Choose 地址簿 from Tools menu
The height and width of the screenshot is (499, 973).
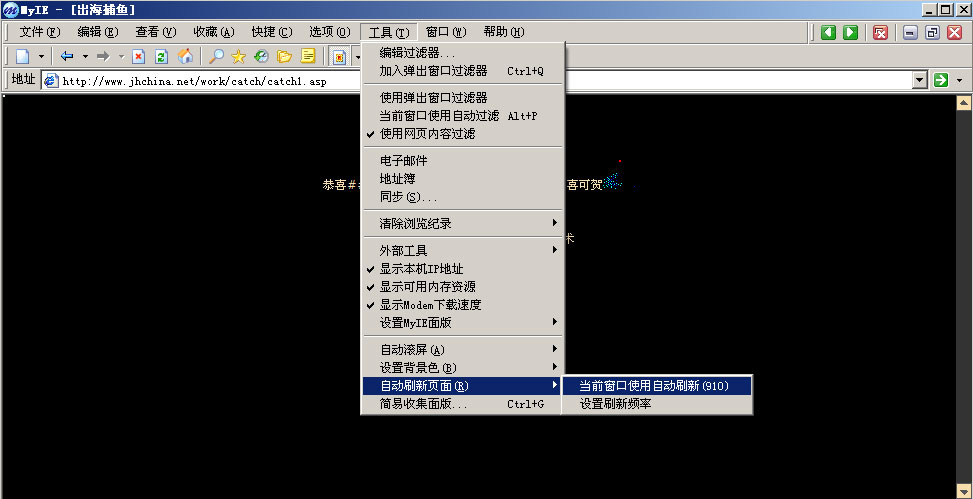462,179
